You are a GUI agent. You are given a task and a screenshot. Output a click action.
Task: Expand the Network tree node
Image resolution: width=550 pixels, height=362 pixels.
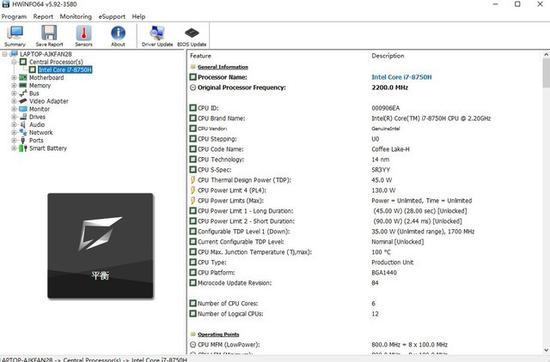click(14, 132)
